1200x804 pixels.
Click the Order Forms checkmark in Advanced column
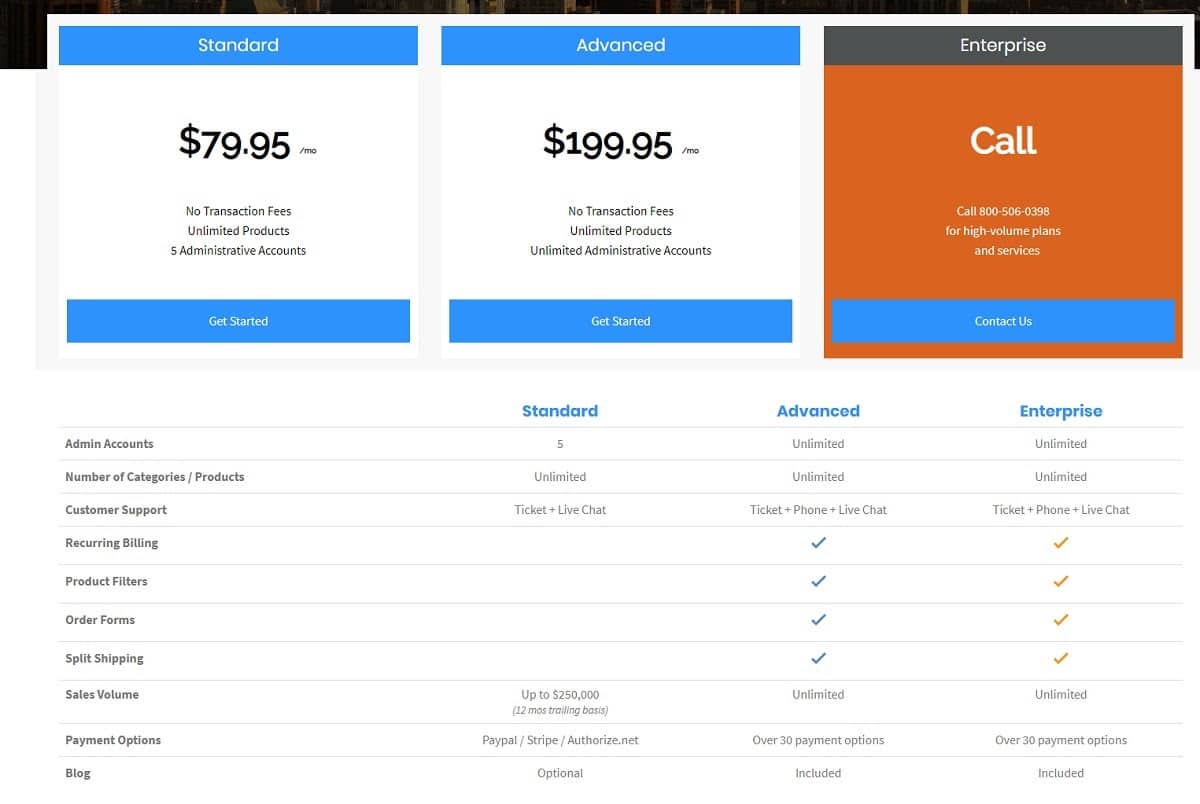point(818,620)
